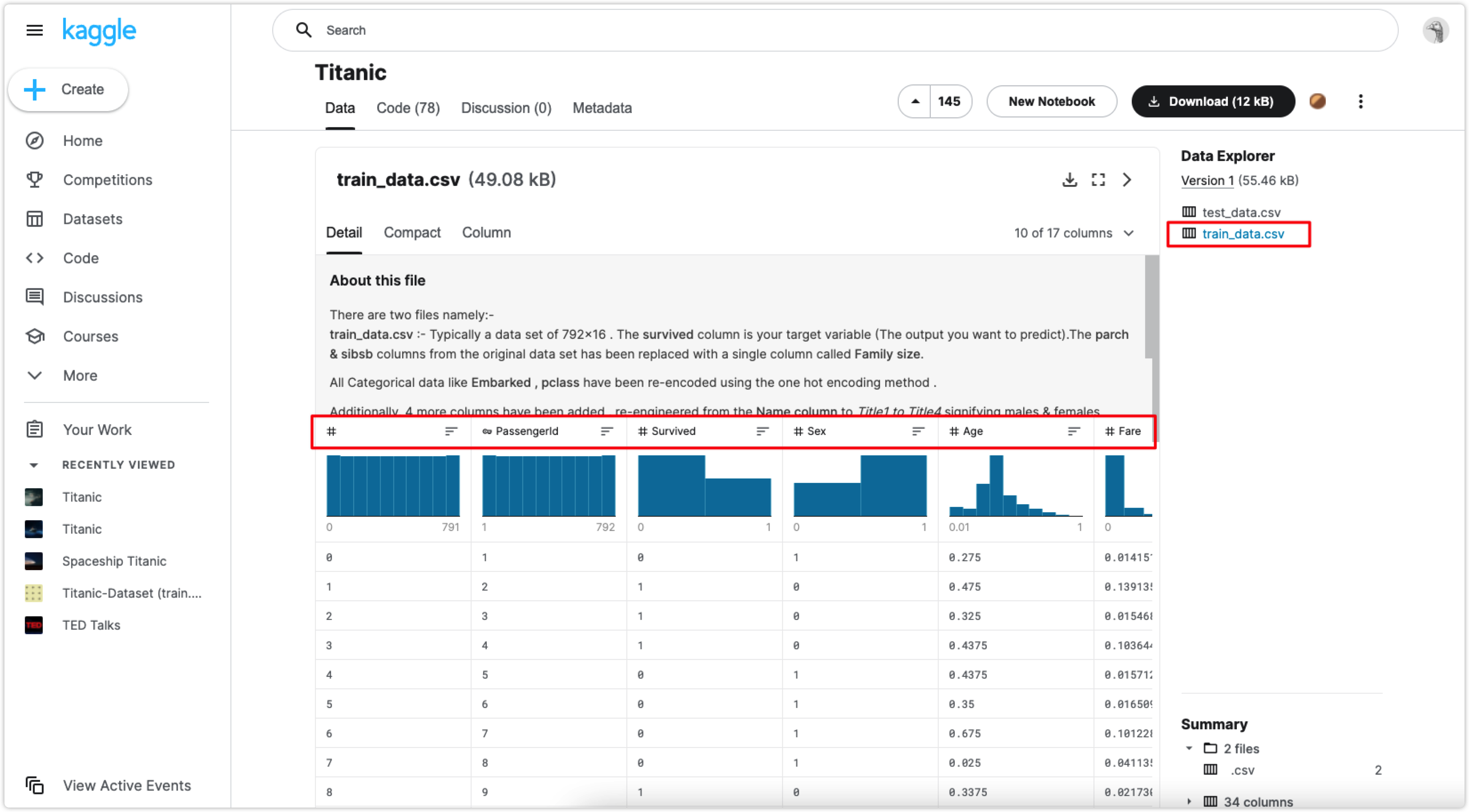Click the Competitions trophy icon

point(34,180)
